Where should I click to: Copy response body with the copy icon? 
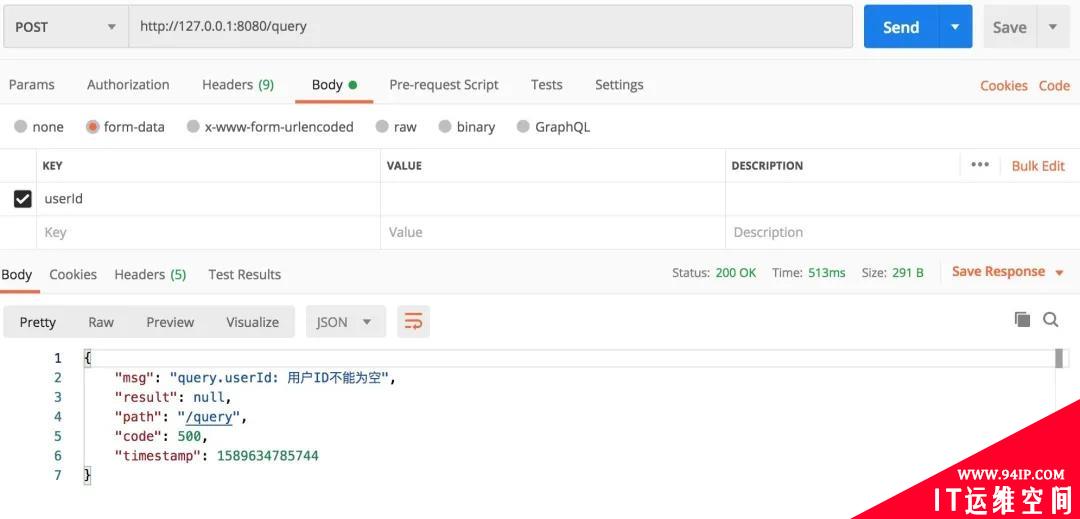pyautogui.click(x=1022, y=319)
